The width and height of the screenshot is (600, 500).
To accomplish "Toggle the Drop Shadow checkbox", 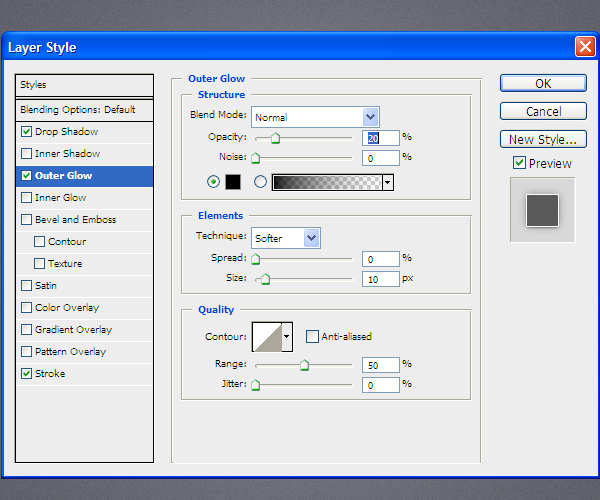I will tap(26, 132).
